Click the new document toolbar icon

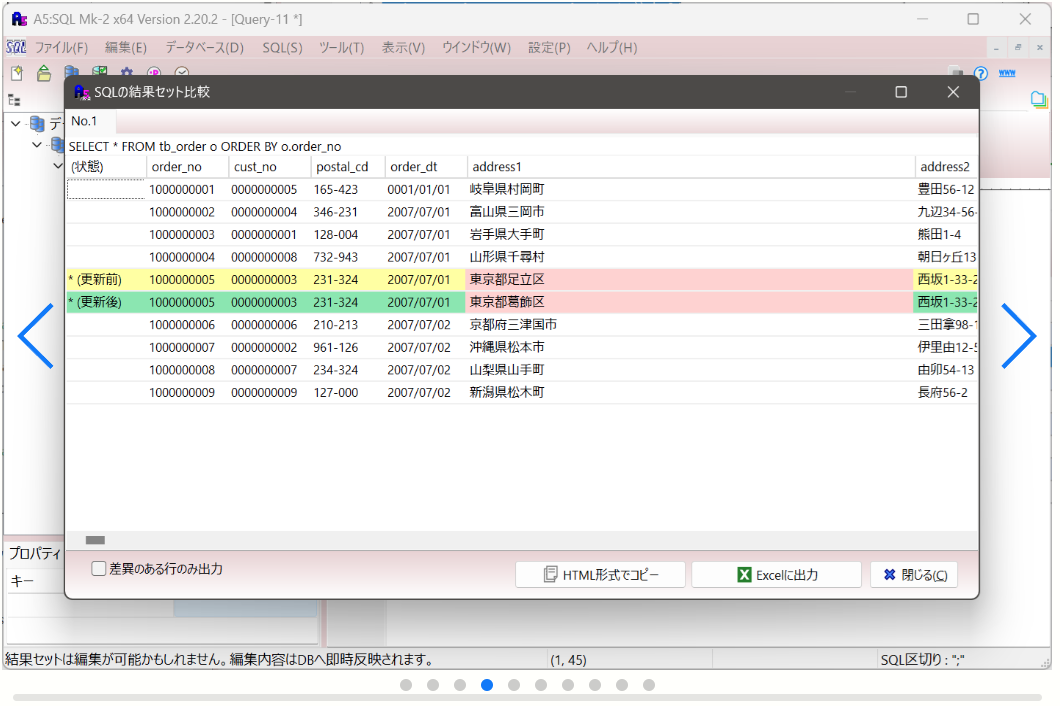click(17, 73)
